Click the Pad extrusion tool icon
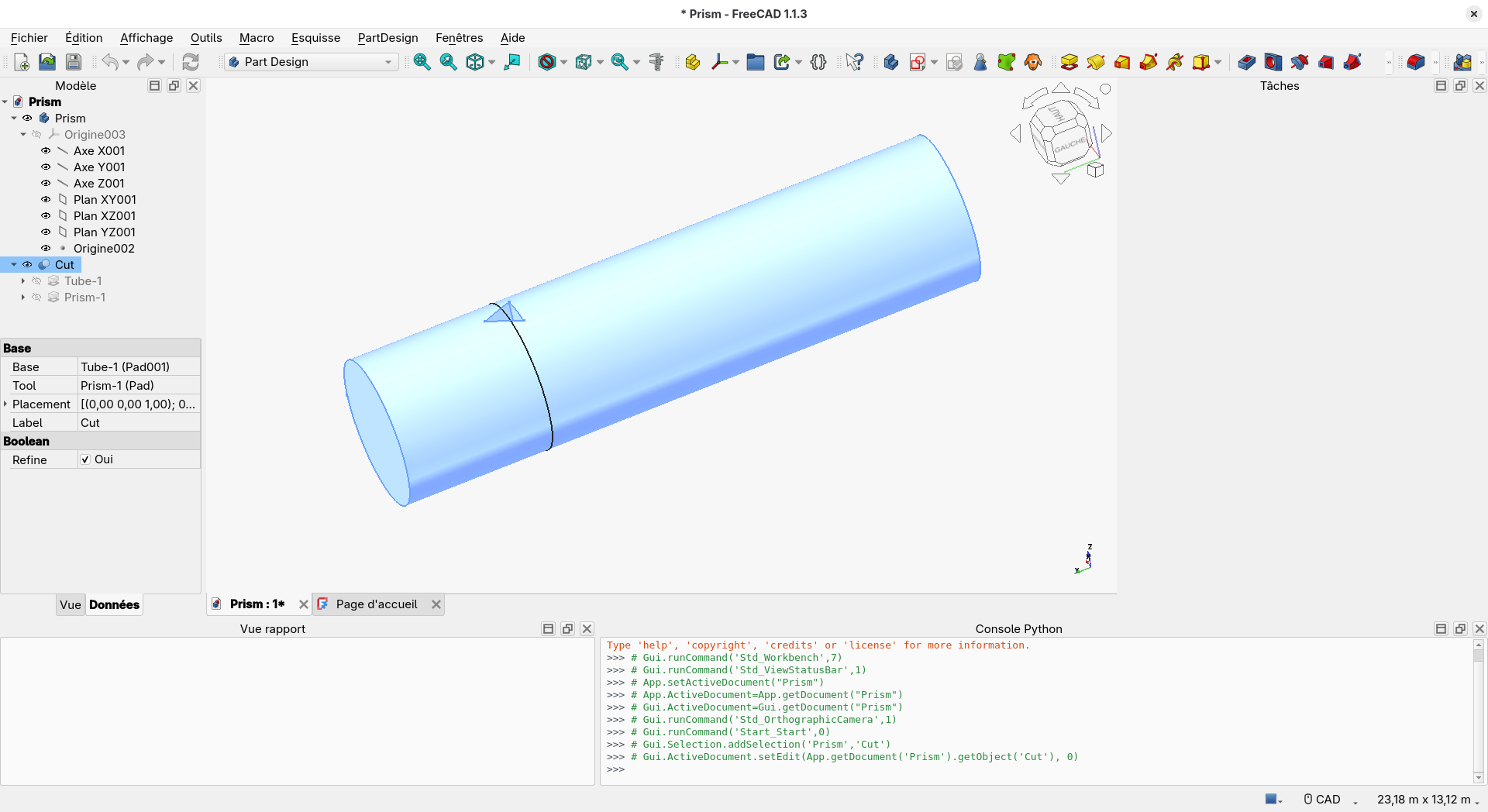The height and width of the screenshot is (812, 1488). point(1069,62)
